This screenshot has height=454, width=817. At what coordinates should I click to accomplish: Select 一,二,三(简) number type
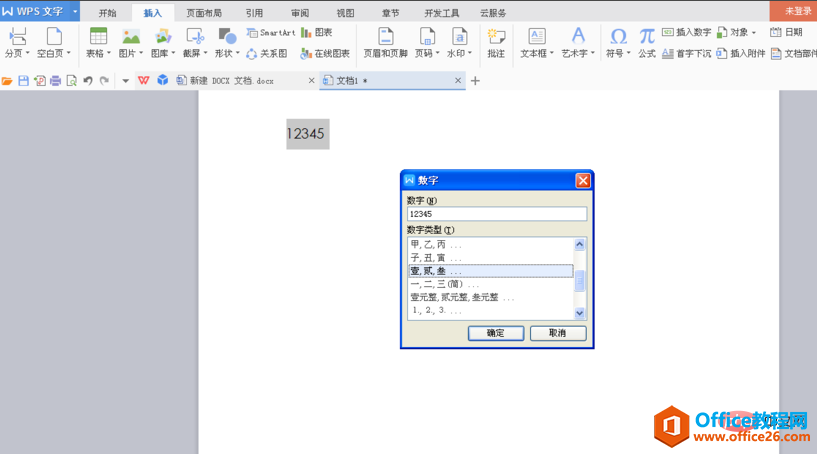[491, 285]
